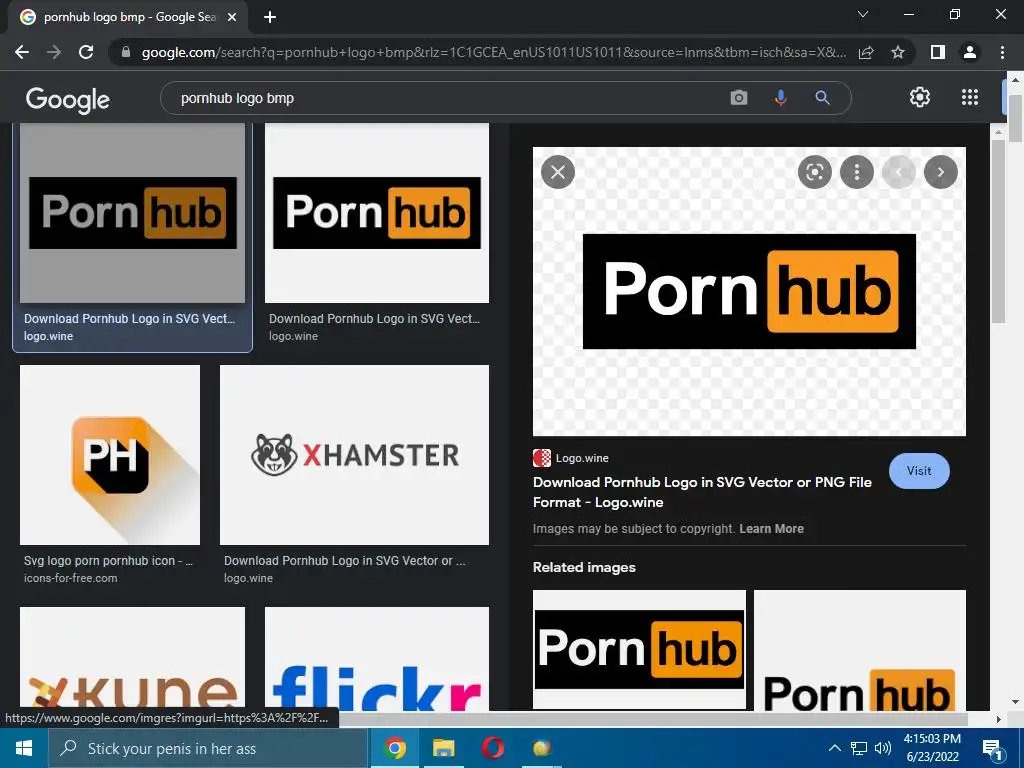Screen dimensions: 1024x768
Task: Open network status in system tray
Action: click(x=859, y=748)
